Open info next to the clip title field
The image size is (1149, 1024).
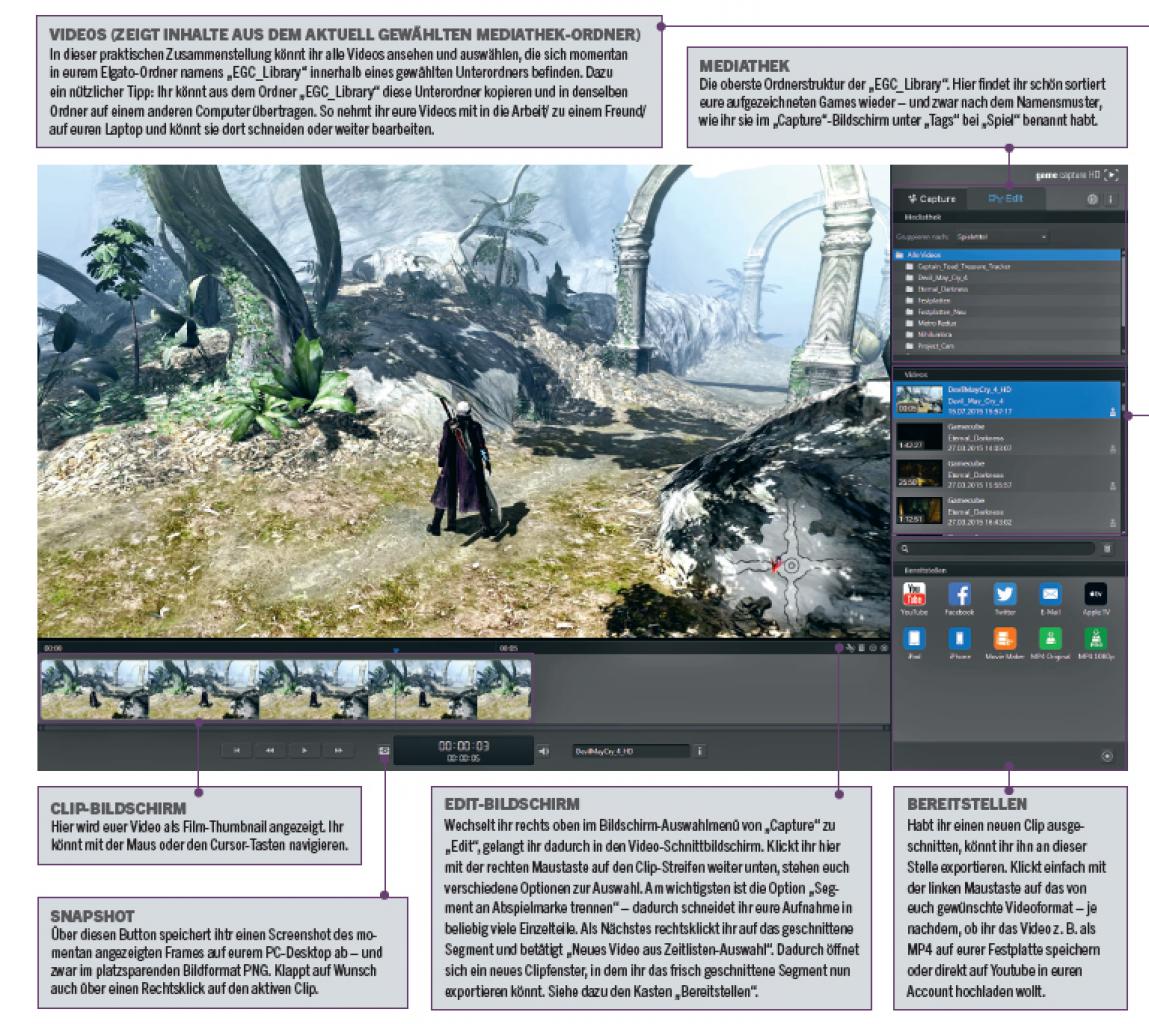coord(700,751)
